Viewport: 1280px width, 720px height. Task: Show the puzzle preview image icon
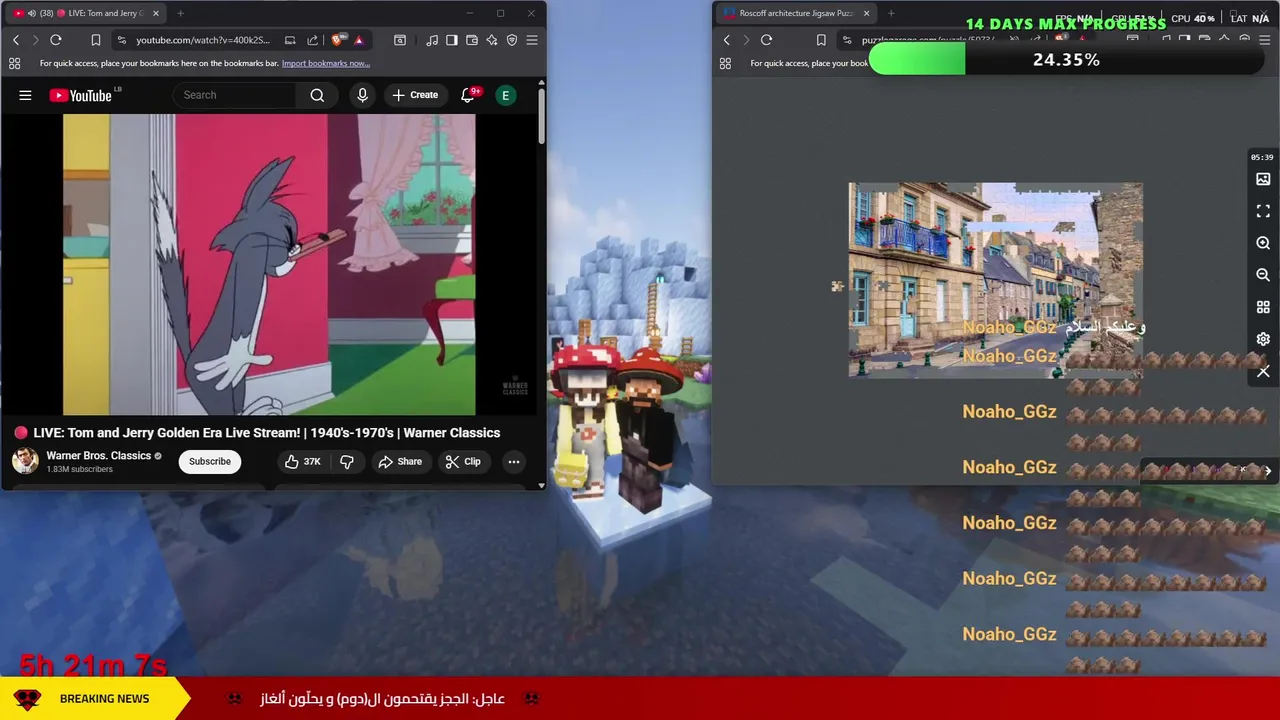tap(1263, 179)
